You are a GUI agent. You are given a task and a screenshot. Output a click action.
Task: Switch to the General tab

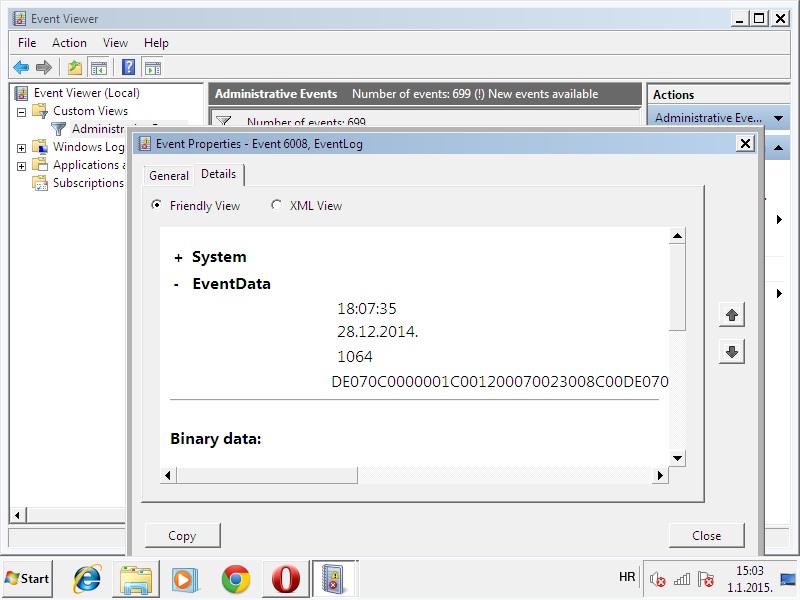[169, 176]
